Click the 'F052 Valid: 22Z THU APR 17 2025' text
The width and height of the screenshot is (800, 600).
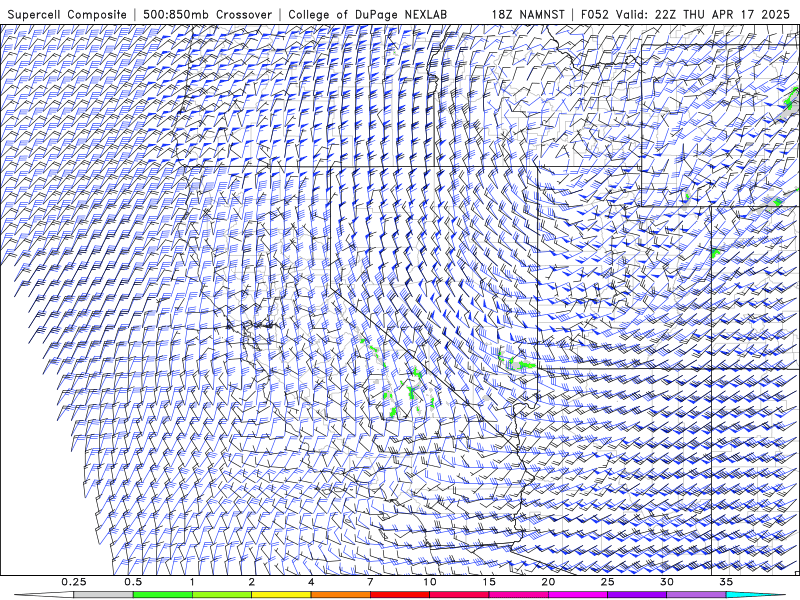point(685,15)
